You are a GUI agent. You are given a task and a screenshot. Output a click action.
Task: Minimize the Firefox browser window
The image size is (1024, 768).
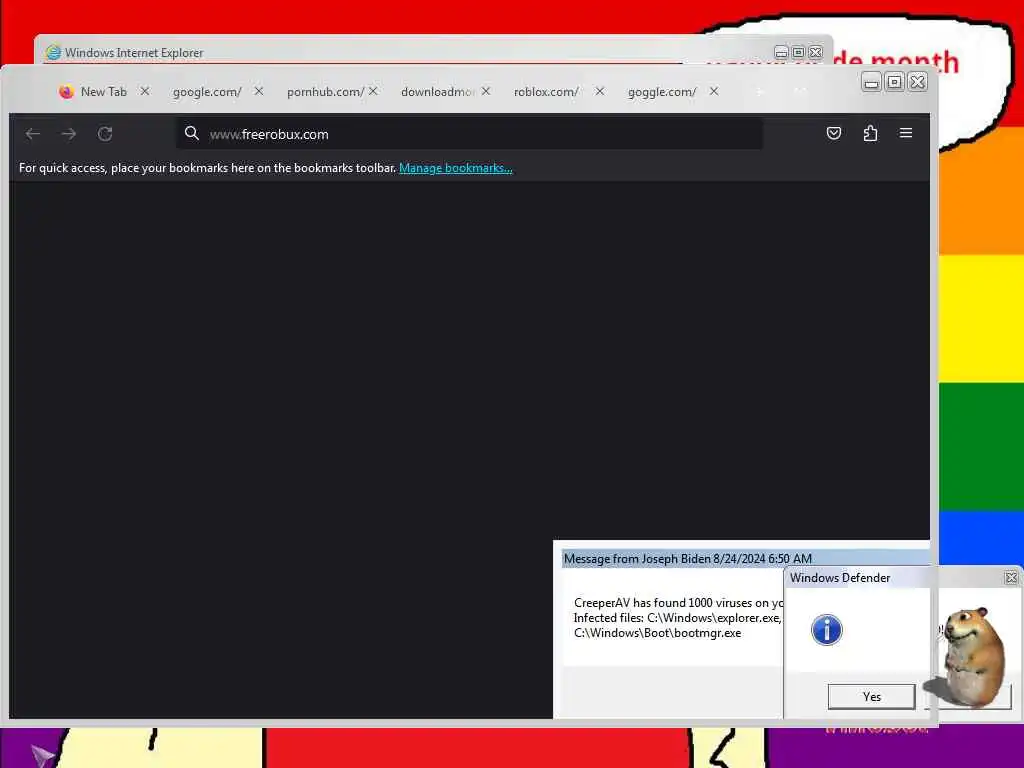tap(871, 82)
